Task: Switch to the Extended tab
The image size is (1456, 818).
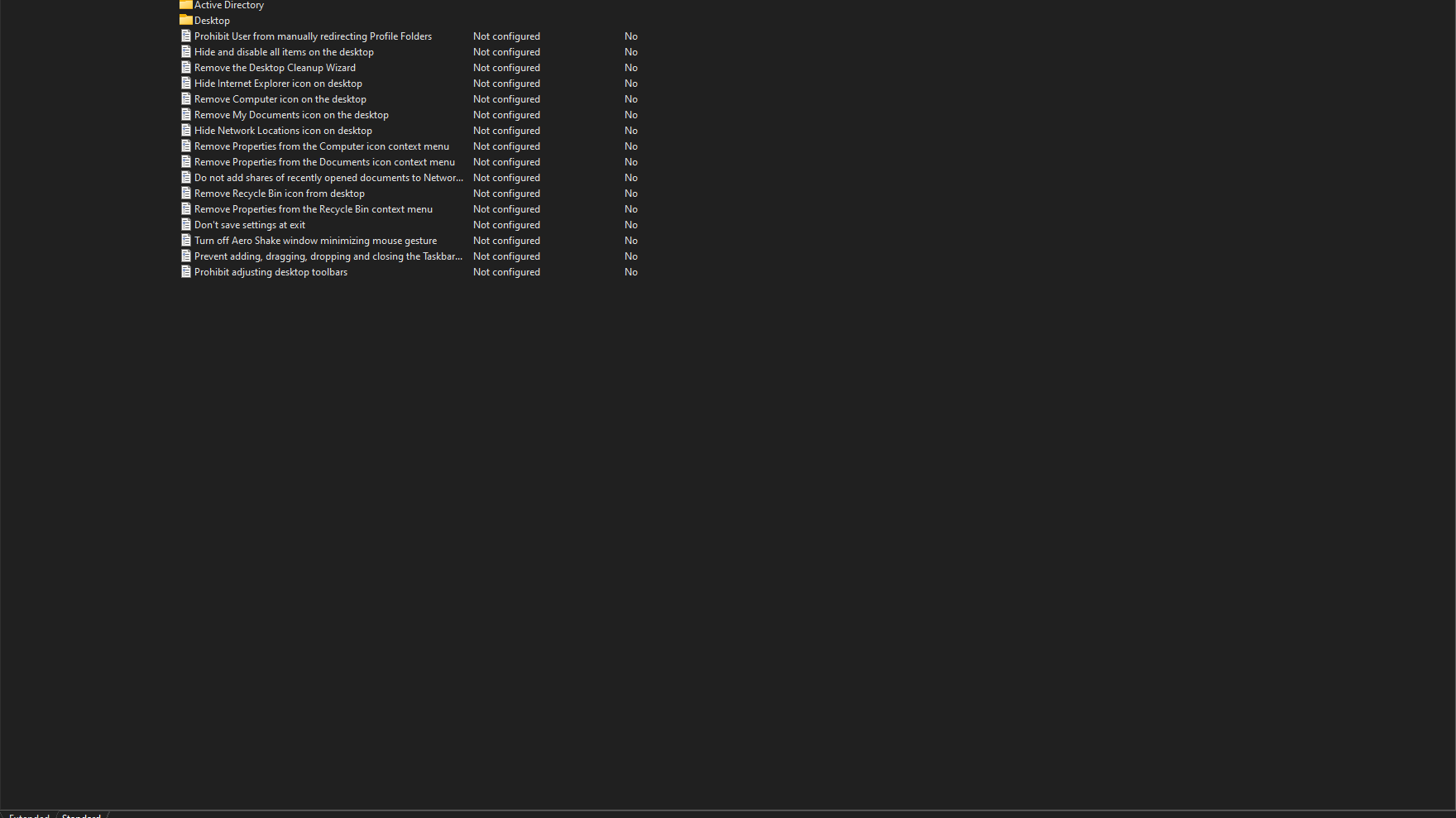Action: 29,816
